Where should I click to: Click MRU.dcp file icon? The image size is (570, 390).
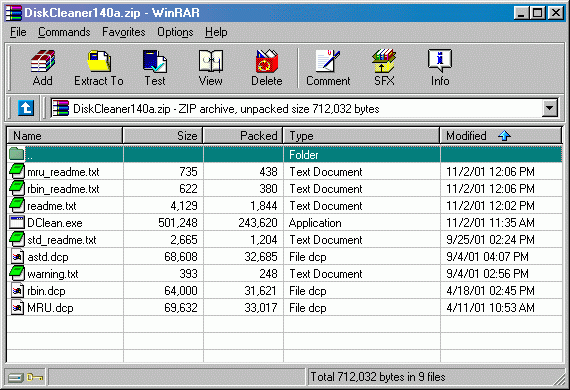17,308
